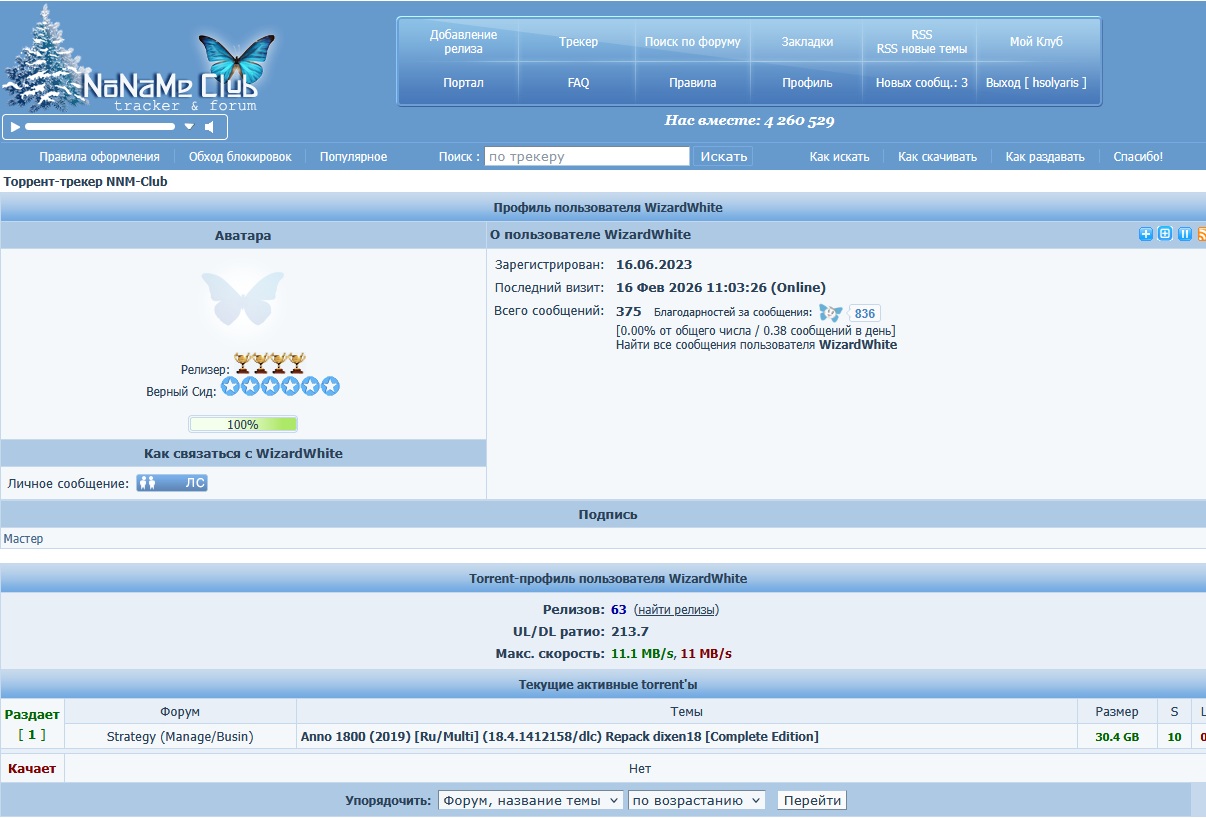Open the orange RSS feed icon
The image size is (1206, 818).
click(1202, 234)
